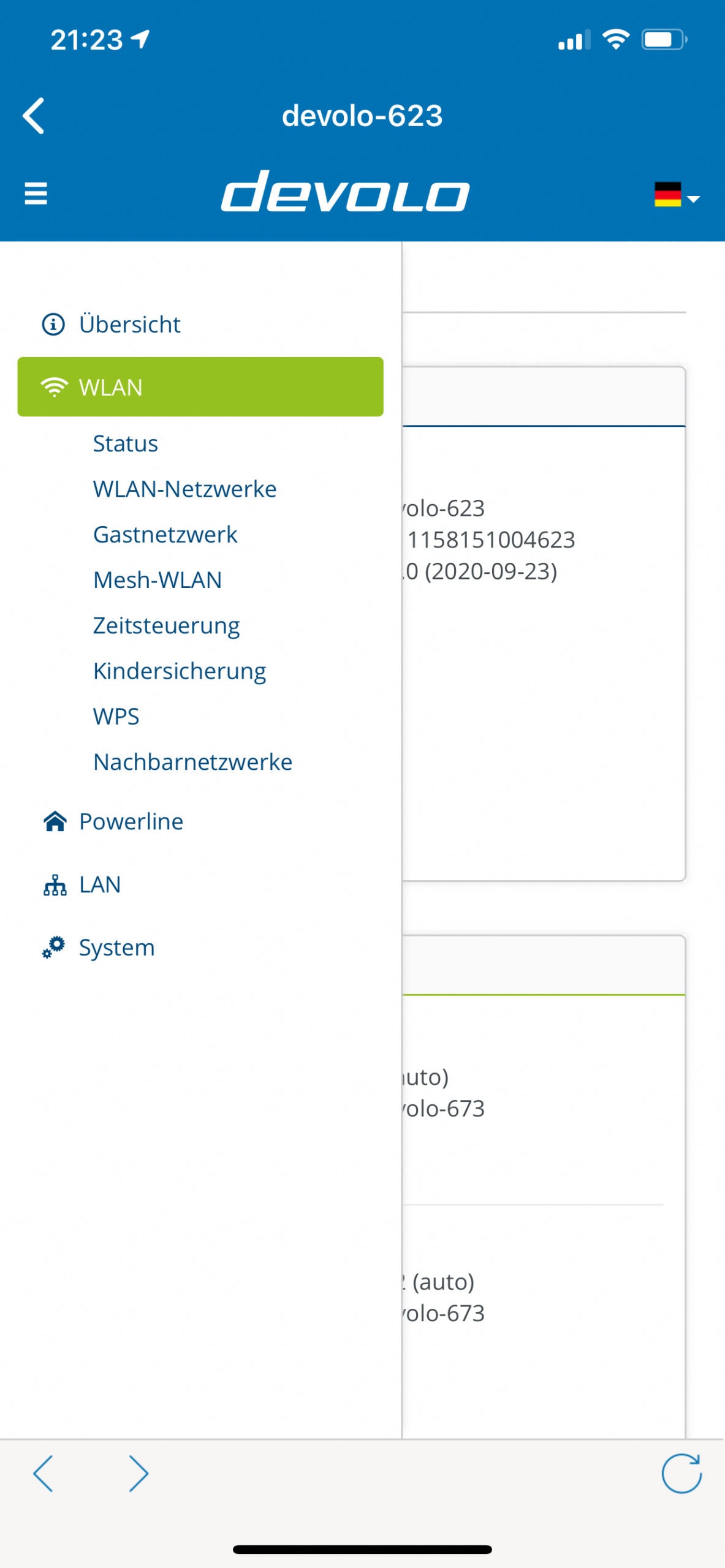Open WLAN-Netzwerke settings
The image size is (725, 1568).
(x=185, y=489)
